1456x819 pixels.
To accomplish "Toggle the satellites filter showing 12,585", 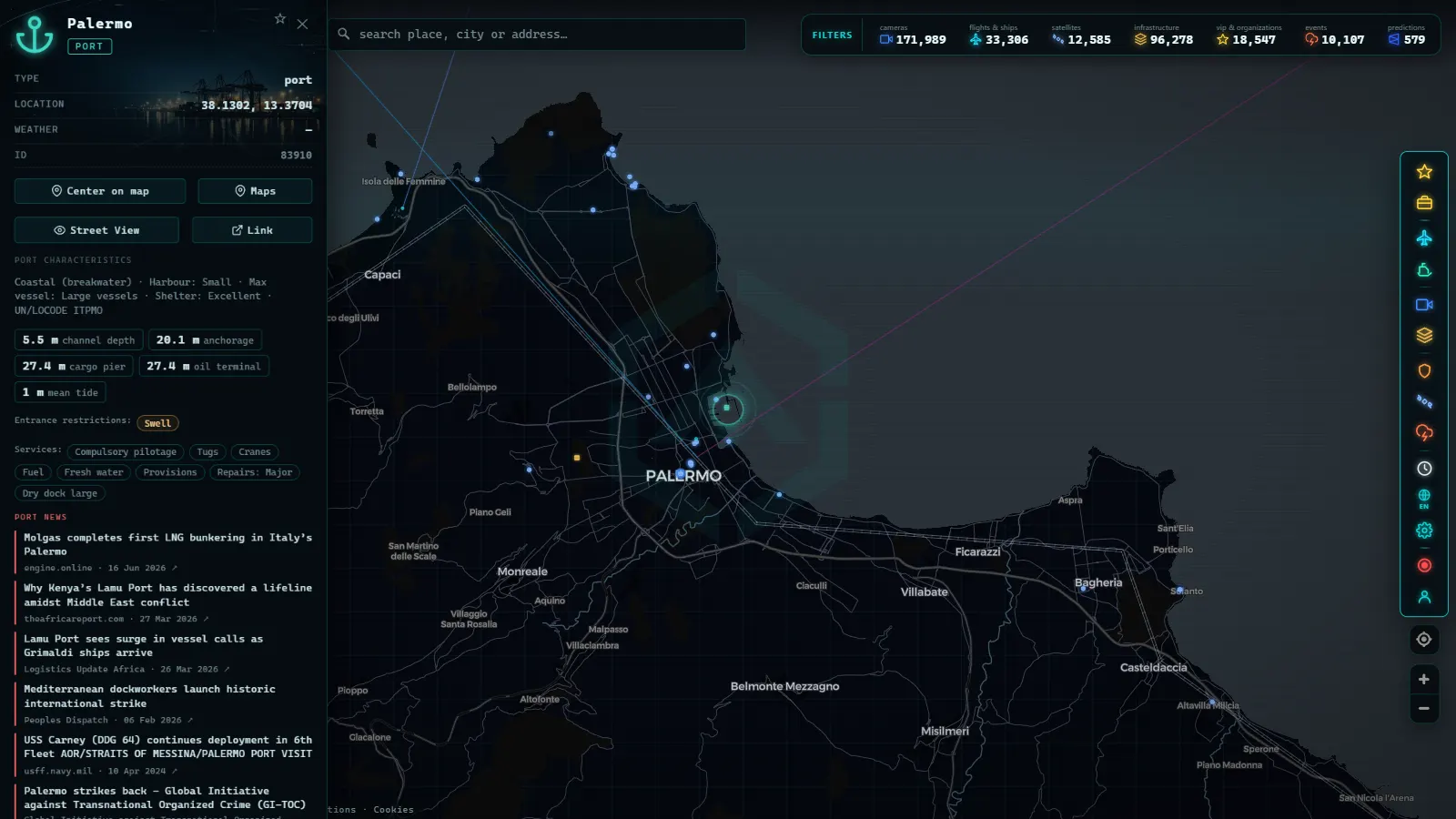I will 1081,35.
